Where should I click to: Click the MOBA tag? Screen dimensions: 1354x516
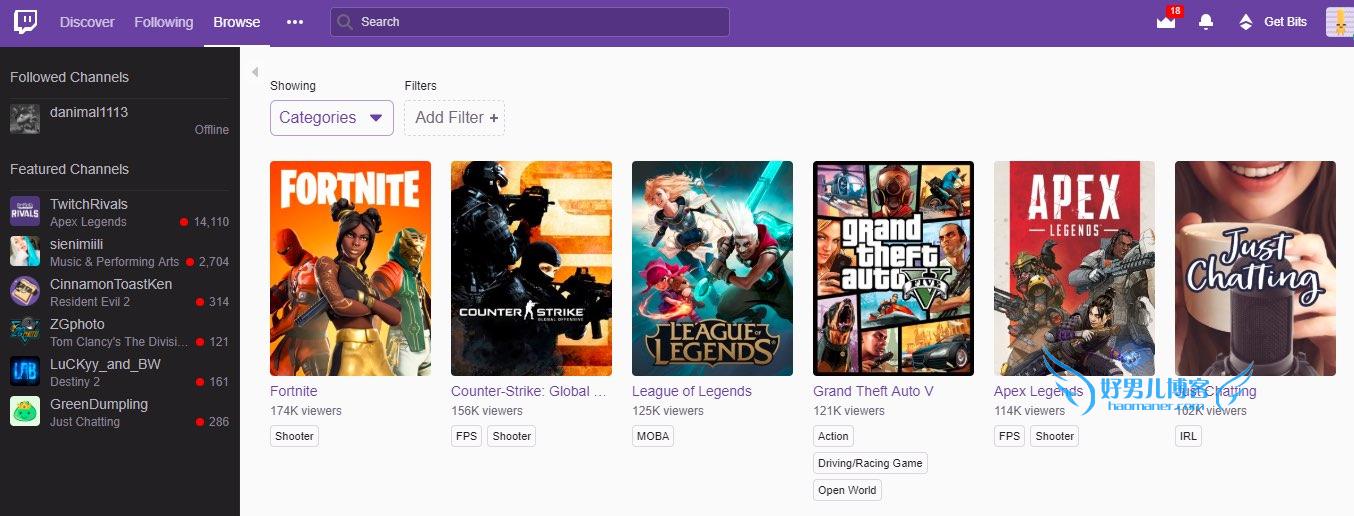653,436
